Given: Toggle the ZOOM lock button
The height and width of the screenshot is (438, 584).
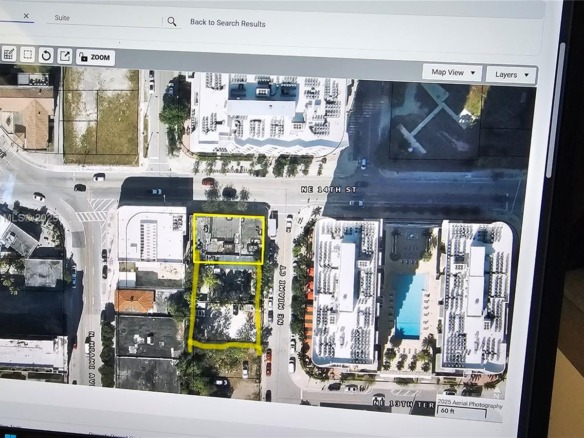Looking at the screenshot, I should (x=95, y=58).
